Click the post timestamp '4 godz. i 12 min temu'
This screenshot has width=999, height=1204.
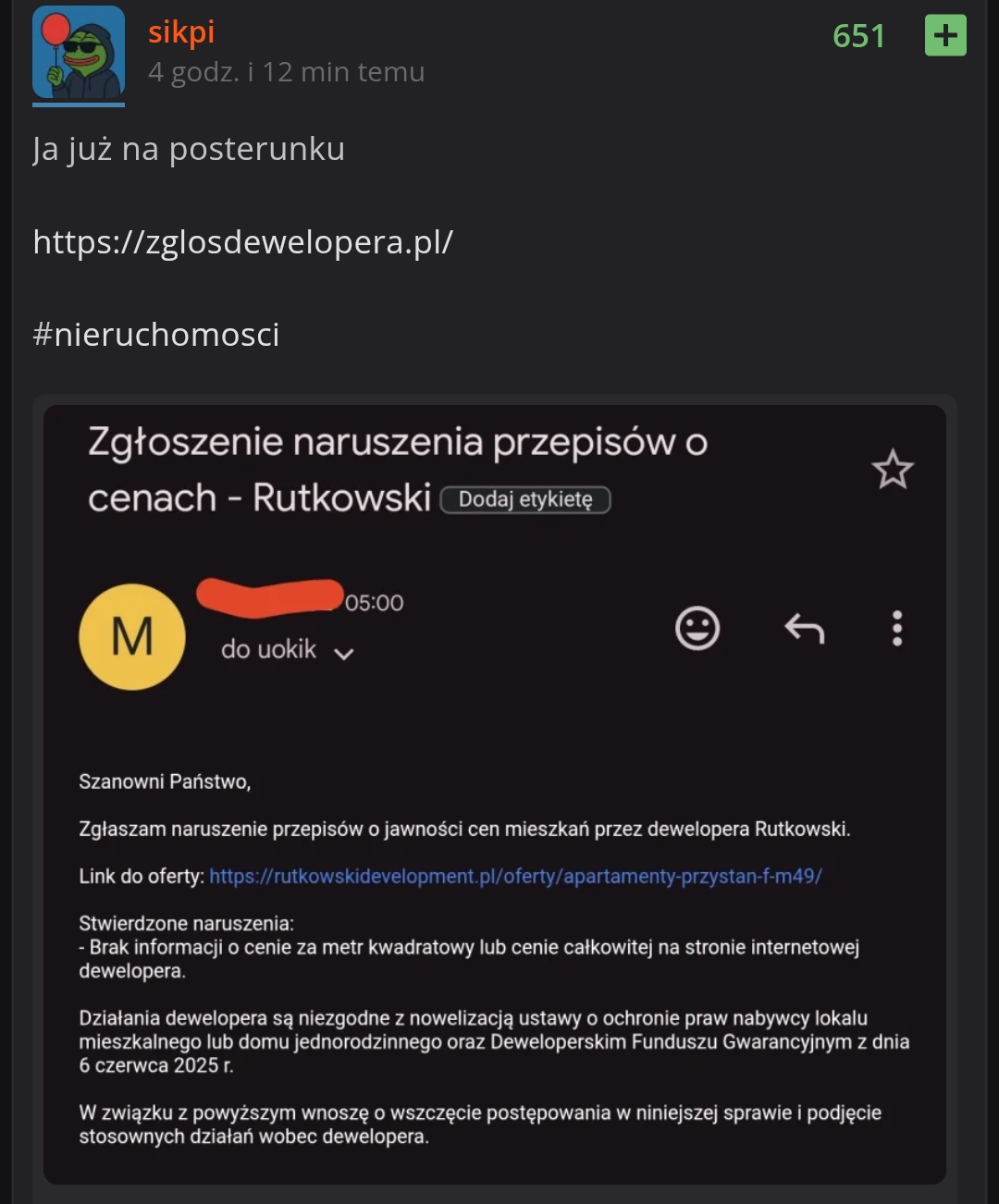click(287, 72)
